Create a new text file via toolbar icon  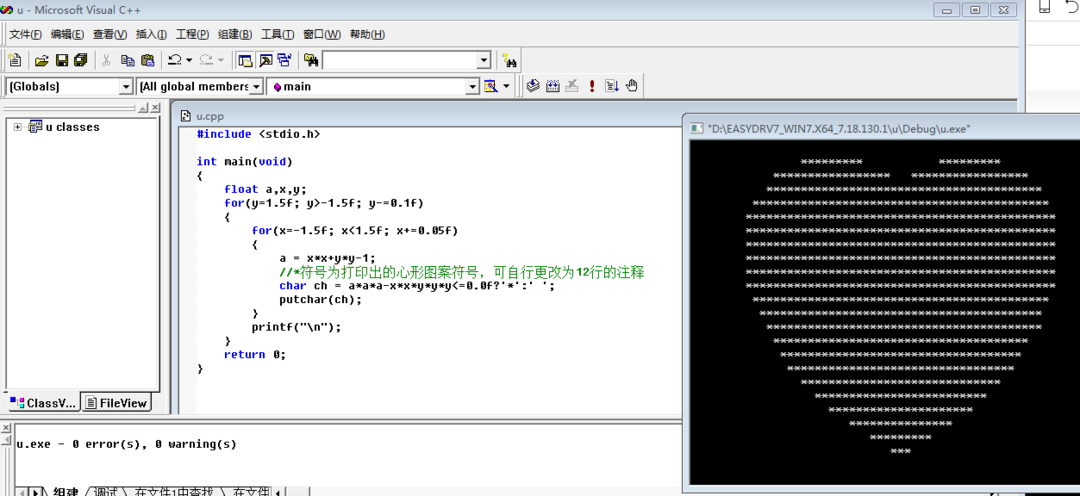pyautogui.click(x=14, y=61)
